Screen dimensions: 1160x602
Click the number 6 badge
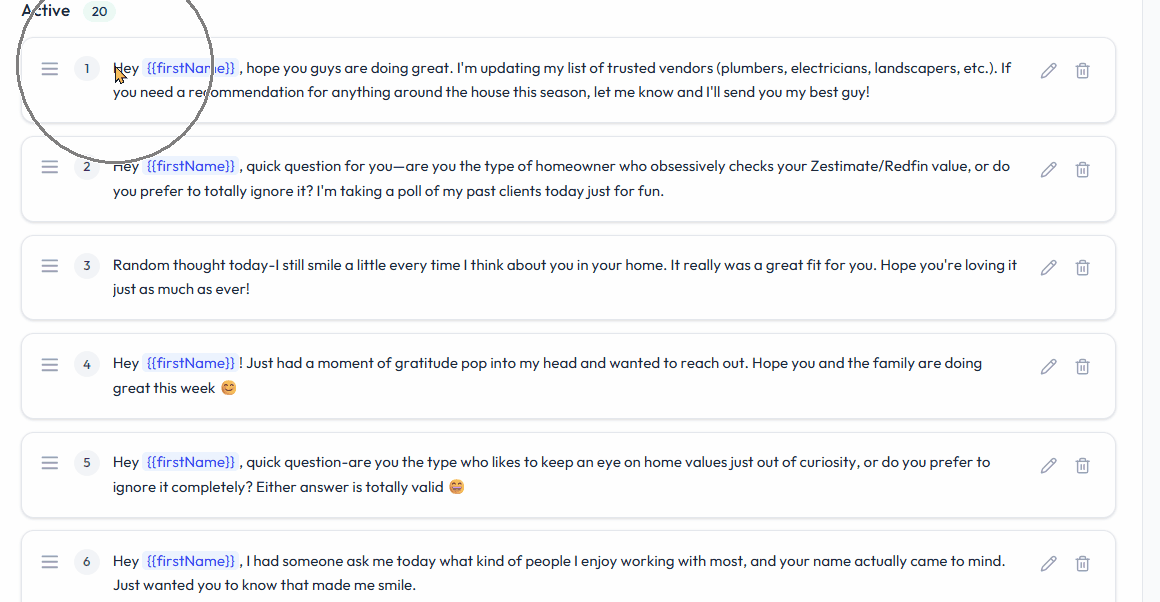coord(87,562)
